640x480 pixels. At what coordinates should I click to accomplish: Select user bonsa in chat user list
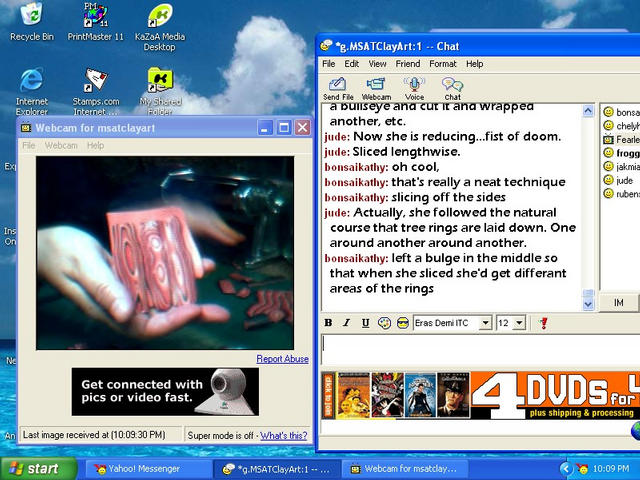621,112
